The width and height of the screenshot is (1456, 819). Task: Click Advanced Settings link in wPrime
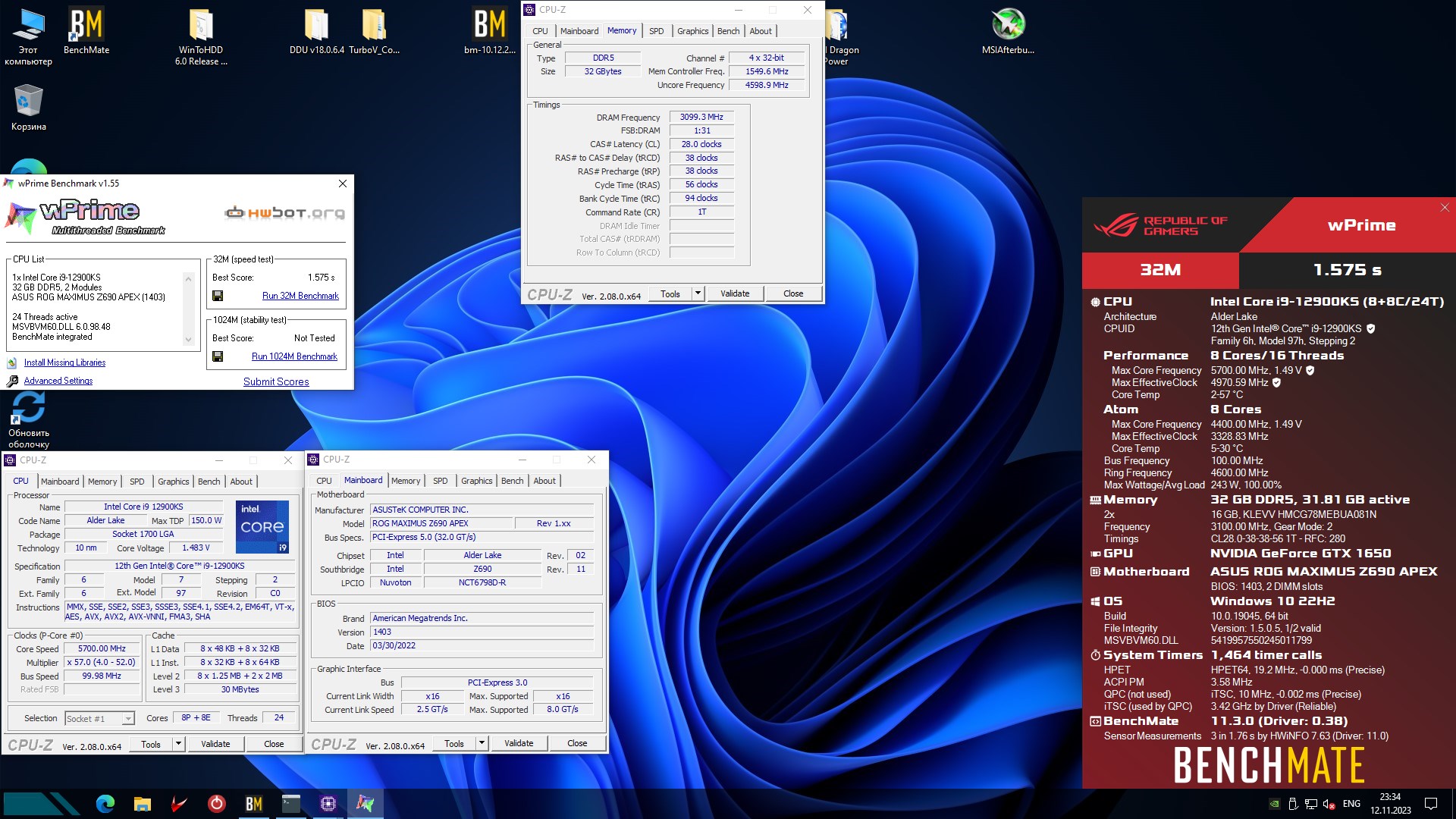tap(58, 381)
